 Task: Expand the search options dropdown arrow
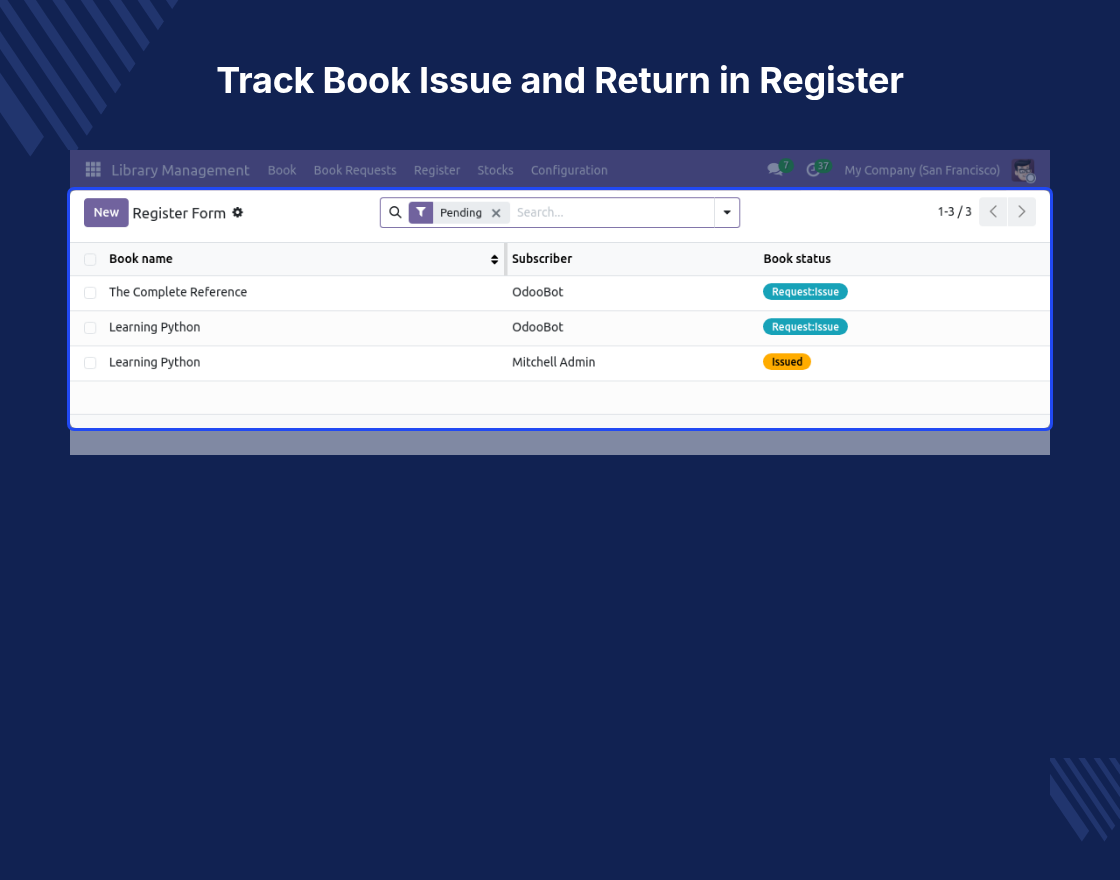(x=727, y=212)
